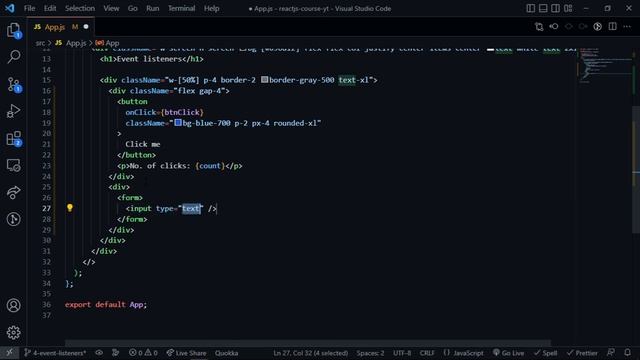Change indentation Spaces: 2 setting

coord(370,353)
